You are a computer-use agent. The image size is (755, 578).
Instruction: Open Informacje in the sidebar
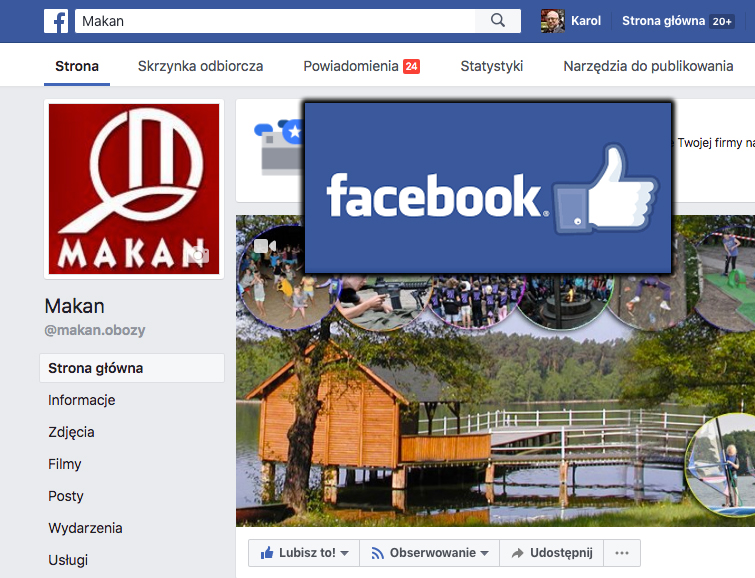[81, 400]
